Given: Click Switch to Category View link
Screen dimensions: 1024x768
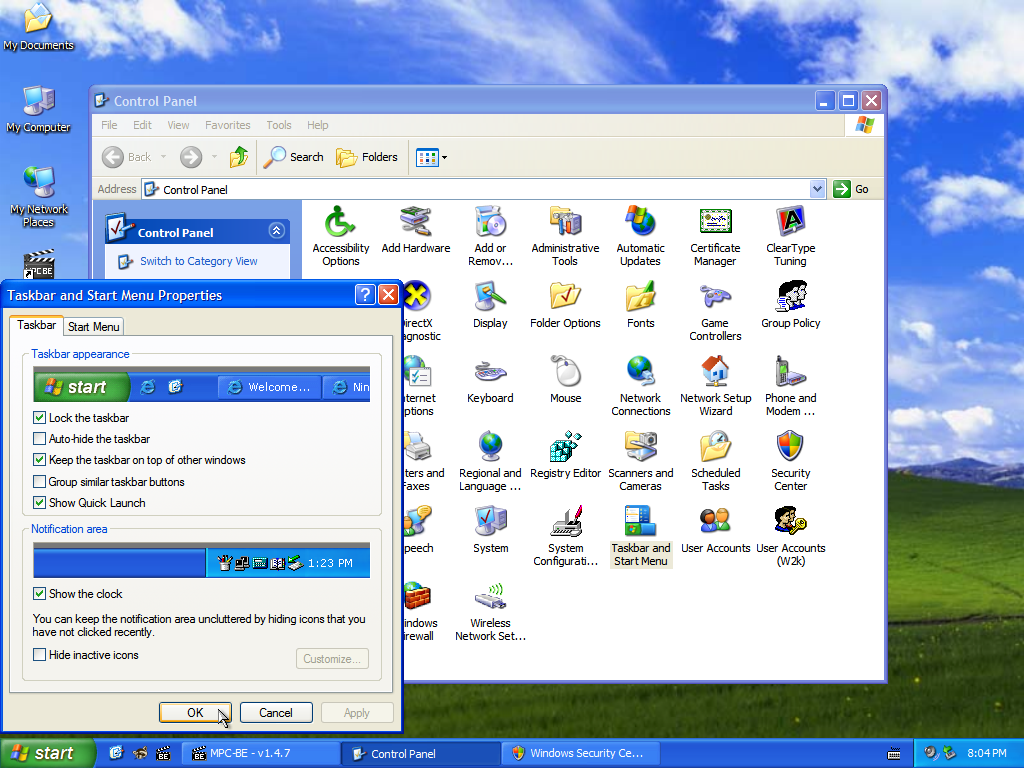Looking at the screenshot, I should [198, 261].
